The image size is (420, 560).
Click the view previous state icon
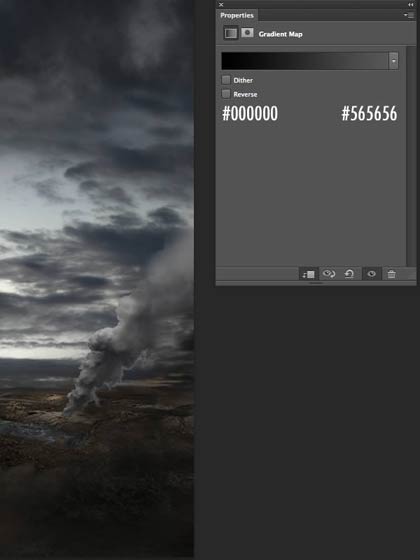coord(329,274)
